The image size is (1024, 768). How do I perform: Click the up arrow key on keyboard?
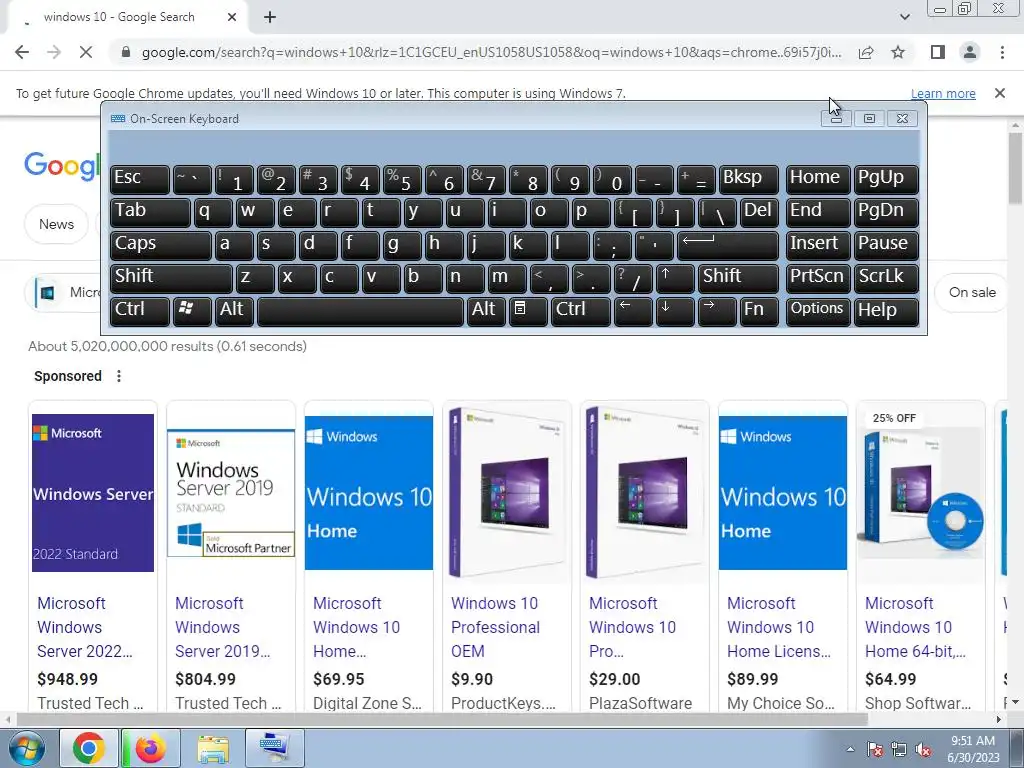coord(674,278)
